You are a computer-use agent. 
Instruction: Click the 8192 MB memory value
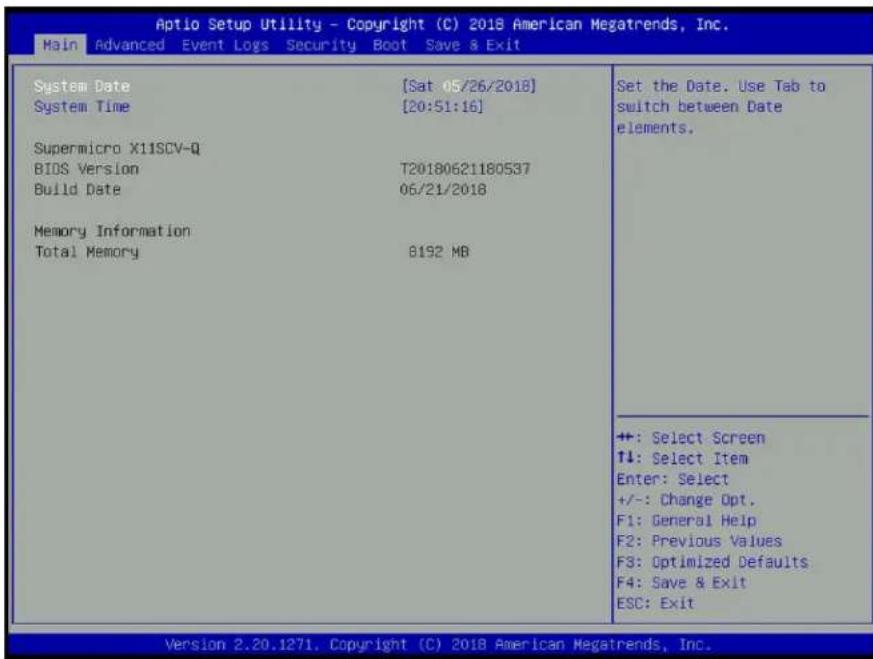[x=439, y=252]
